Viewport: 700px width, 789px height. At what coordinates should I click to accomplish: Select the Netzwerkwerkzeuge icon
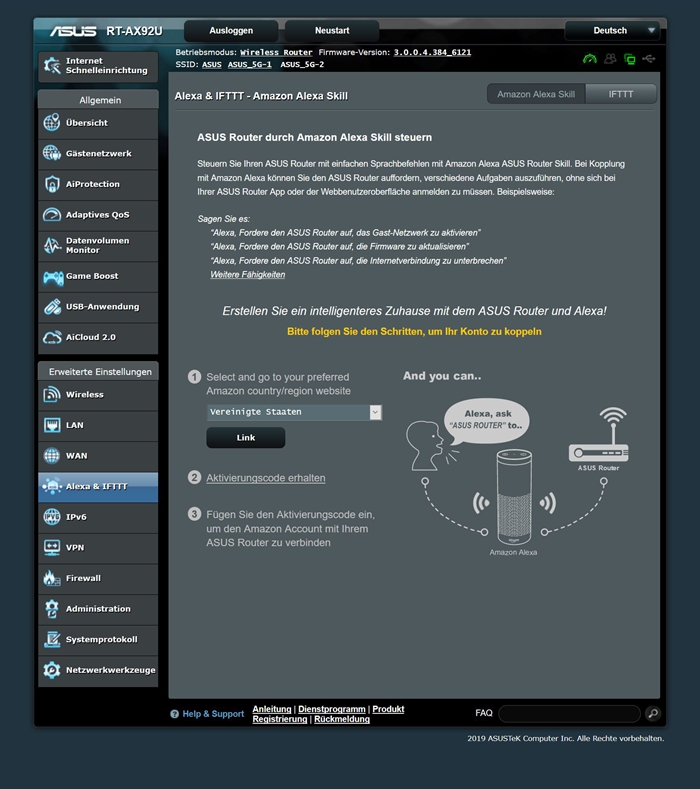pos(52,670)
